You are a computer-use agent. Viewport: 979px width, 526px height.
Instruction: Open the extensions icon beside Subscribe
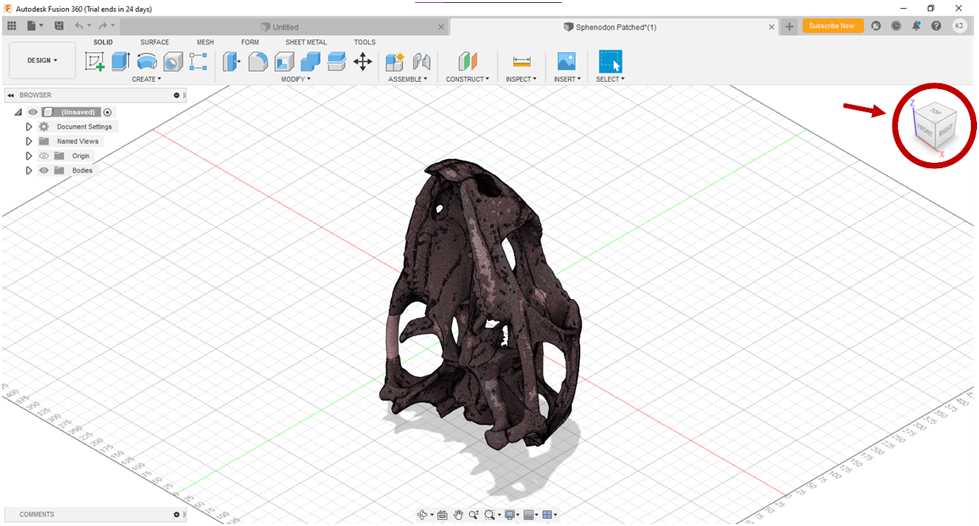tap(876, 26)
